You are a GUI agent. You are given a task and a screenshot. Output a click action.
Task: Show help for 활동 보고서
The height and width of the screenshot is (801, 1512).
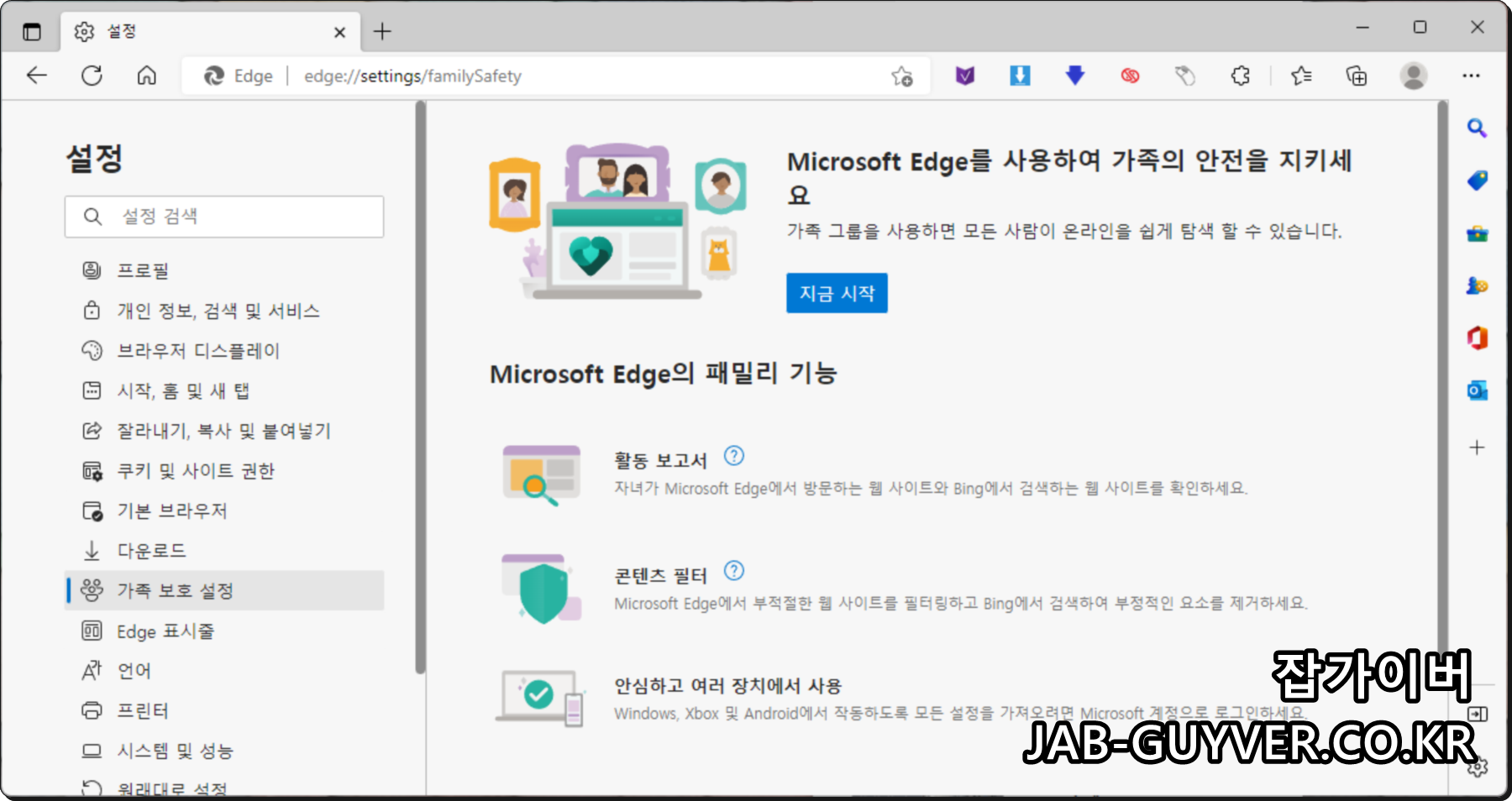click(x=734, y=456)
